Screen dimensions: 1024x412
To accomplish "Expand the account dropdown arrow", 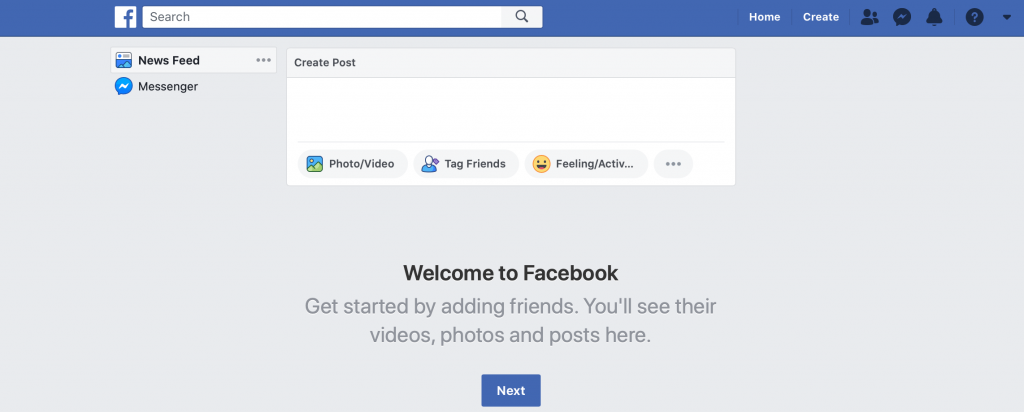I will 1006,18.
